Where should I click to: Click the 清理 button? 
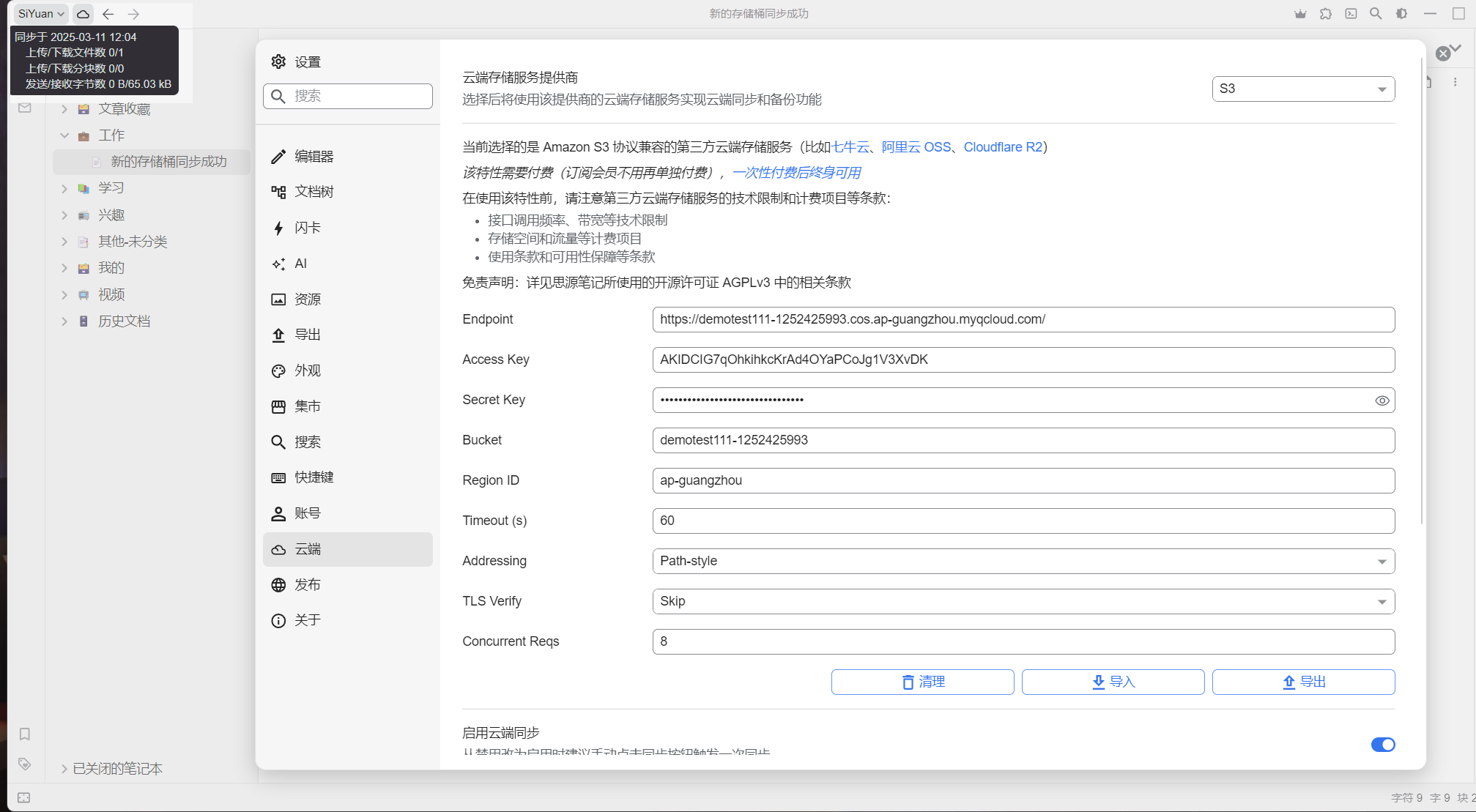[922, 682]
